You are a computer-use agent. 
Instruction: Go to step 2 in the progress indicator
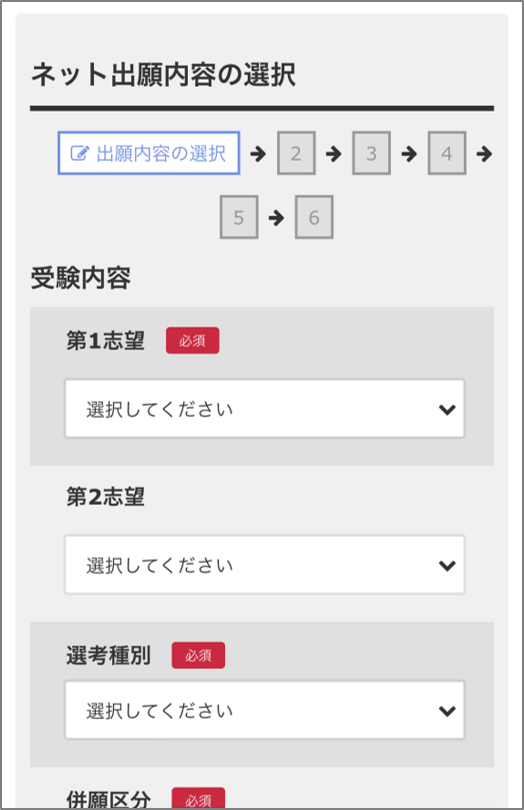(x=296, y=153)
